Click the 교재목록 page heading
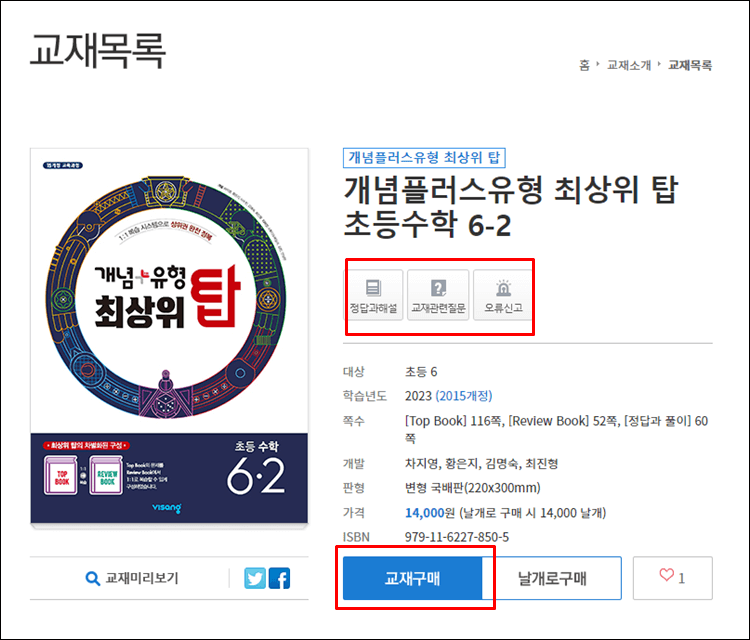 tap(98, 50)
